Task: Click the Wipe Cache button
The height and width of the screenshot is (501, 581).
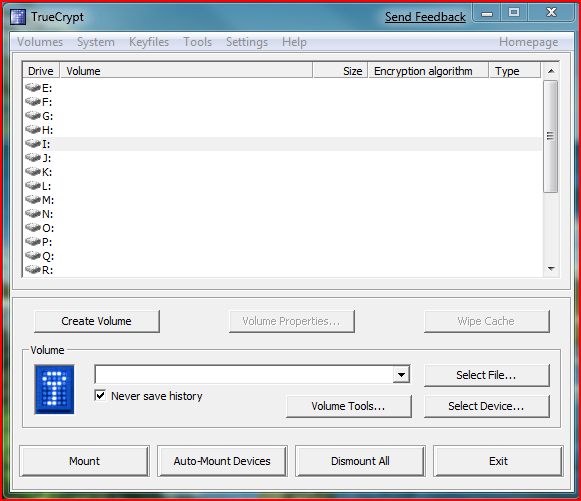Action: [487, 321]
